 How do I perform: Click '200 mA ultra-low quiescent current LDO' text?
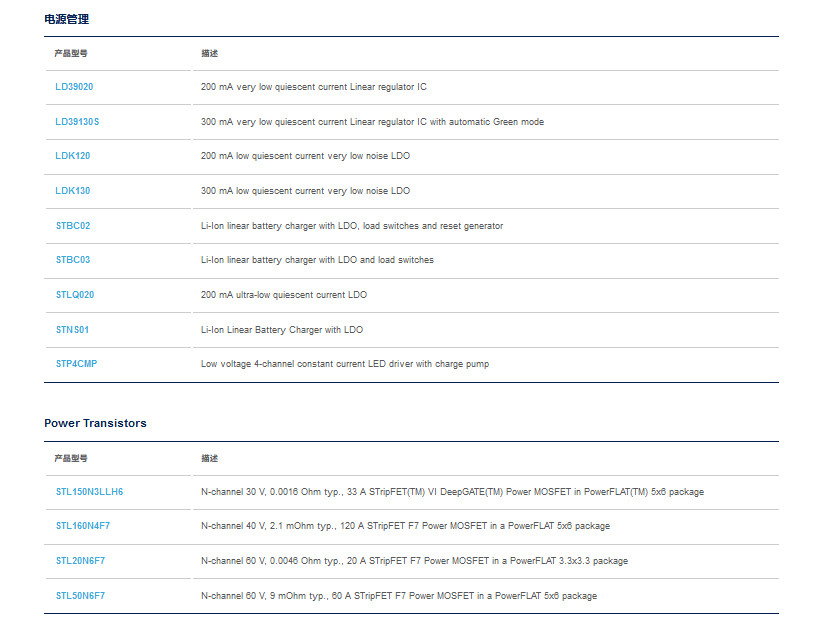284,295
